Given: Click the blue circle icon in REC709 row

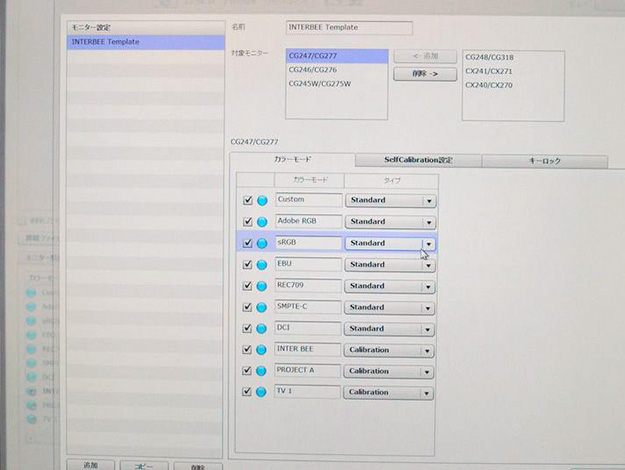Looking at the screenshot, I should tap(261, 286).
